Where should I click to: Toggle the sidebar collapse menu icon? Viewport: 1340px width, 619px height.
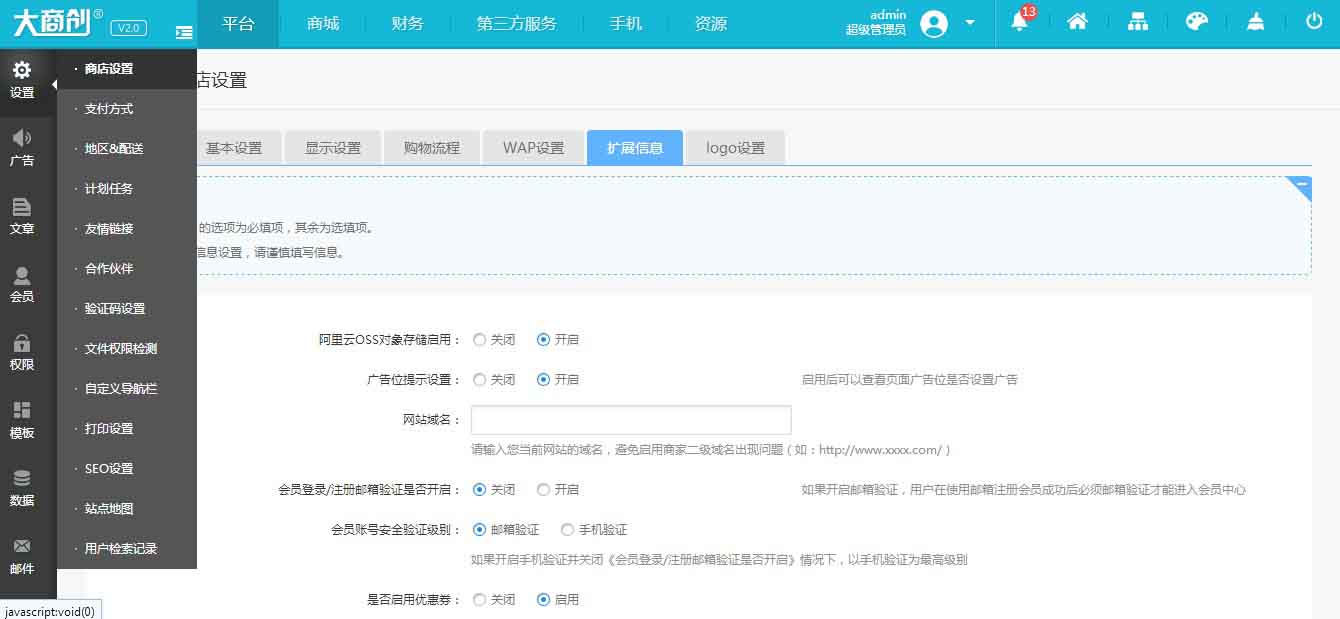(183, 32)
